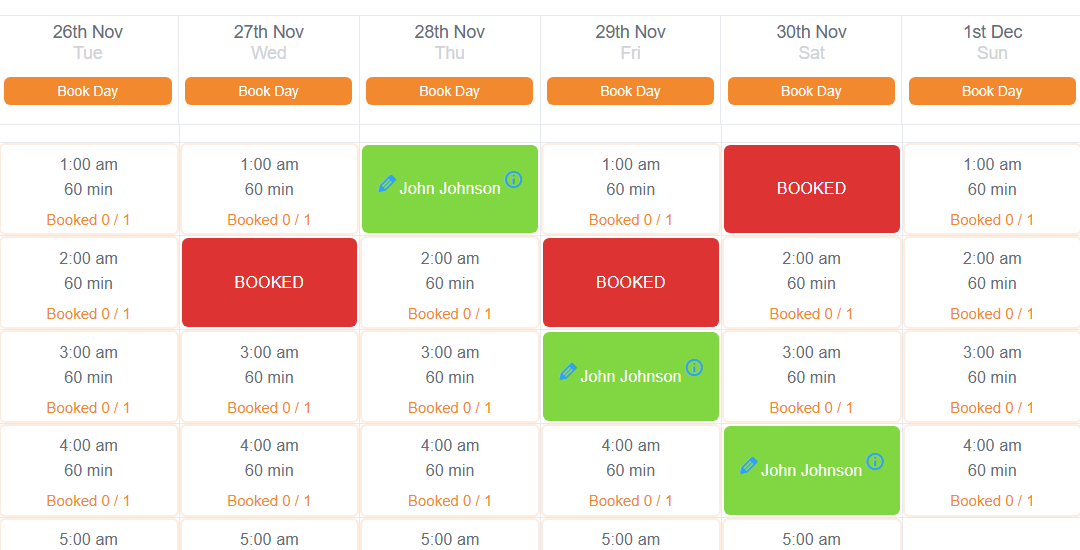Click Book Day under 27th Nov
This screenshot has width=1080, height=550.
pos(269,91)
